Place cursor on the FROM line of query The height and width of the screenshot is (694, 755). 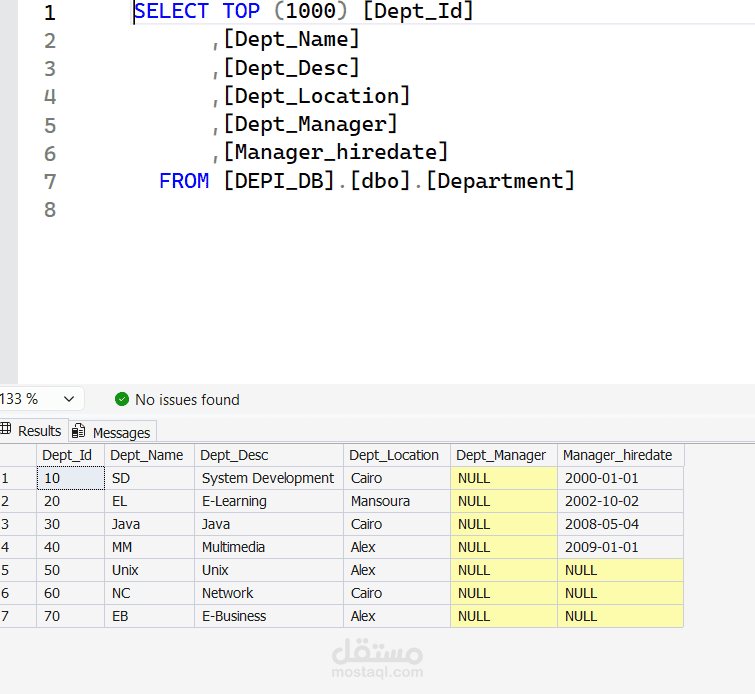click(x=400, y=181)
